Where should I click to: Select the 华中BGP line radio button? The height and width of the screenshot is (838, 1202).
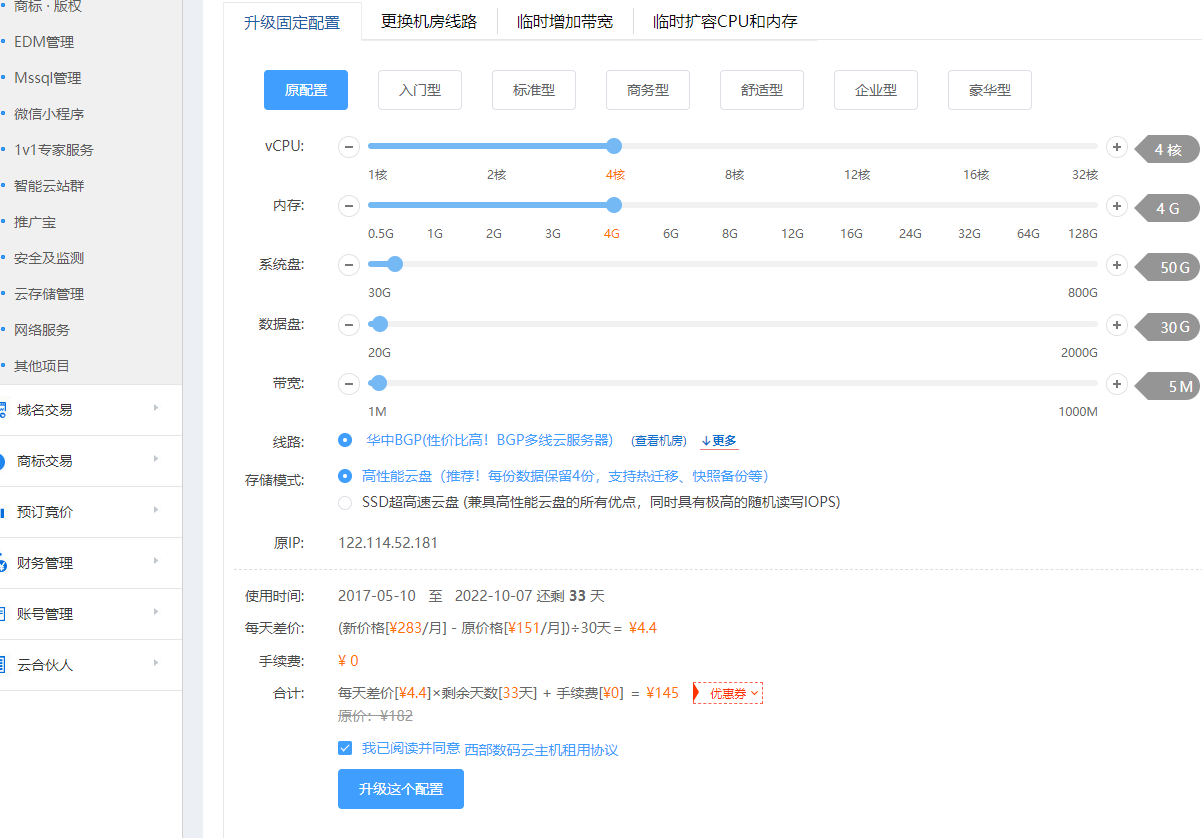coord(345,440)
